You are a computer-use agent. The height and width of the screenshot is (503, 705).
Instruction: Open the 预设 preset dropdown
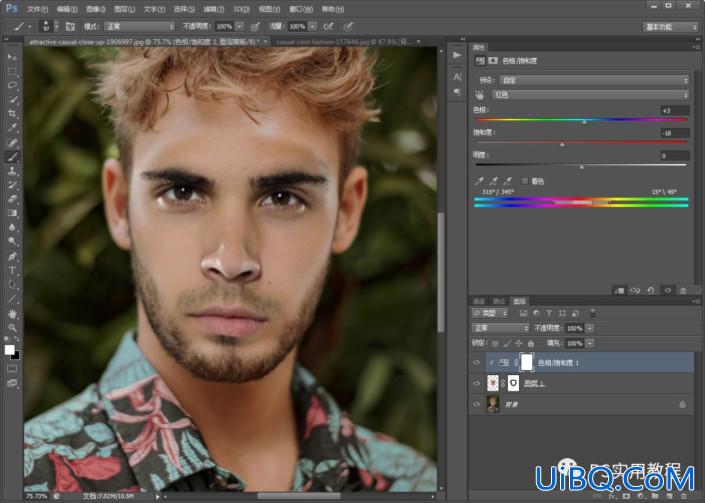[x=593, y=80]
